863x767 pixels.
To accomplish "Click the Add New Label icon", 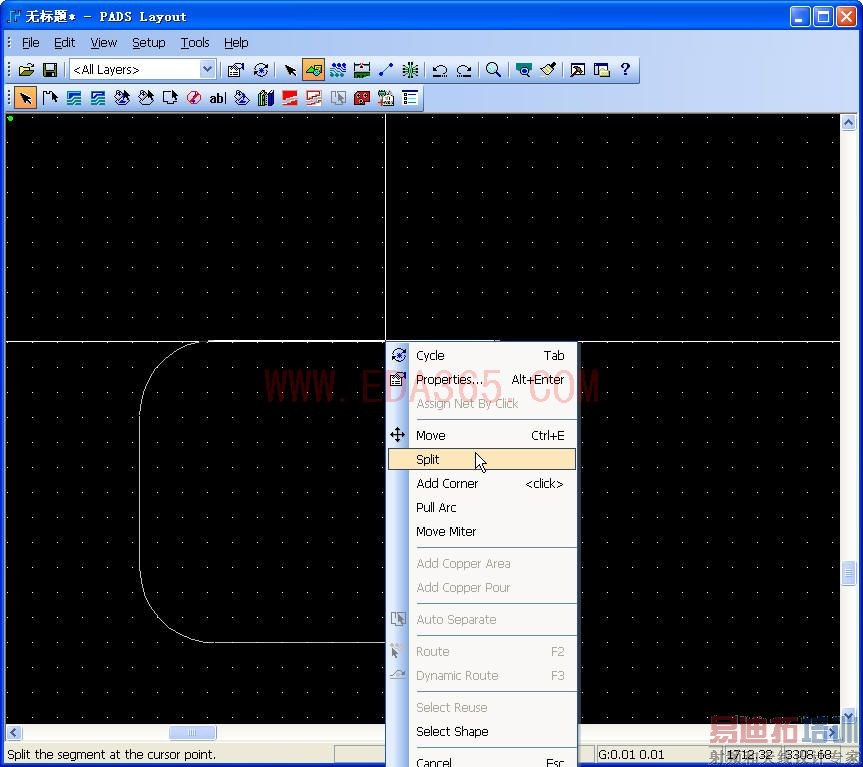I will pos(386,98).
